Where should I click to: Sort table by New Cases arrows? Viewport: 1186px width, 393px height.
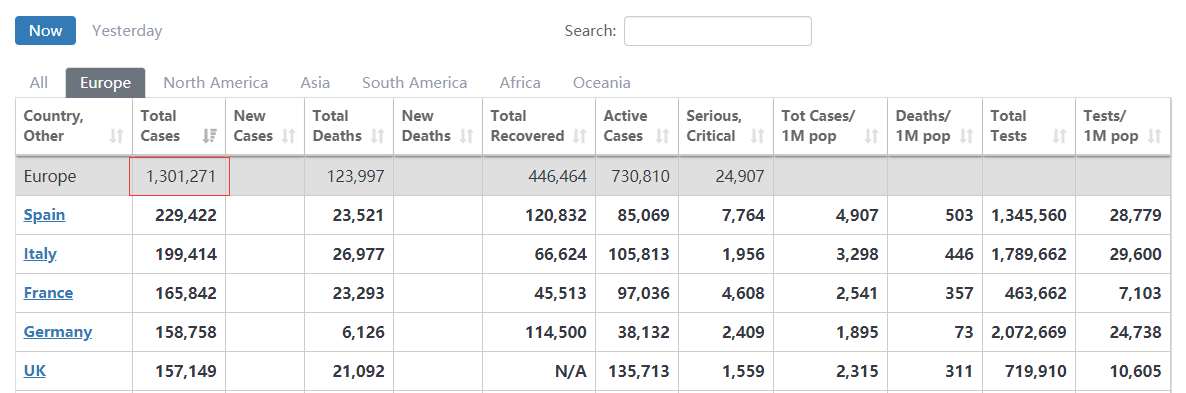(x=288, y=136)
